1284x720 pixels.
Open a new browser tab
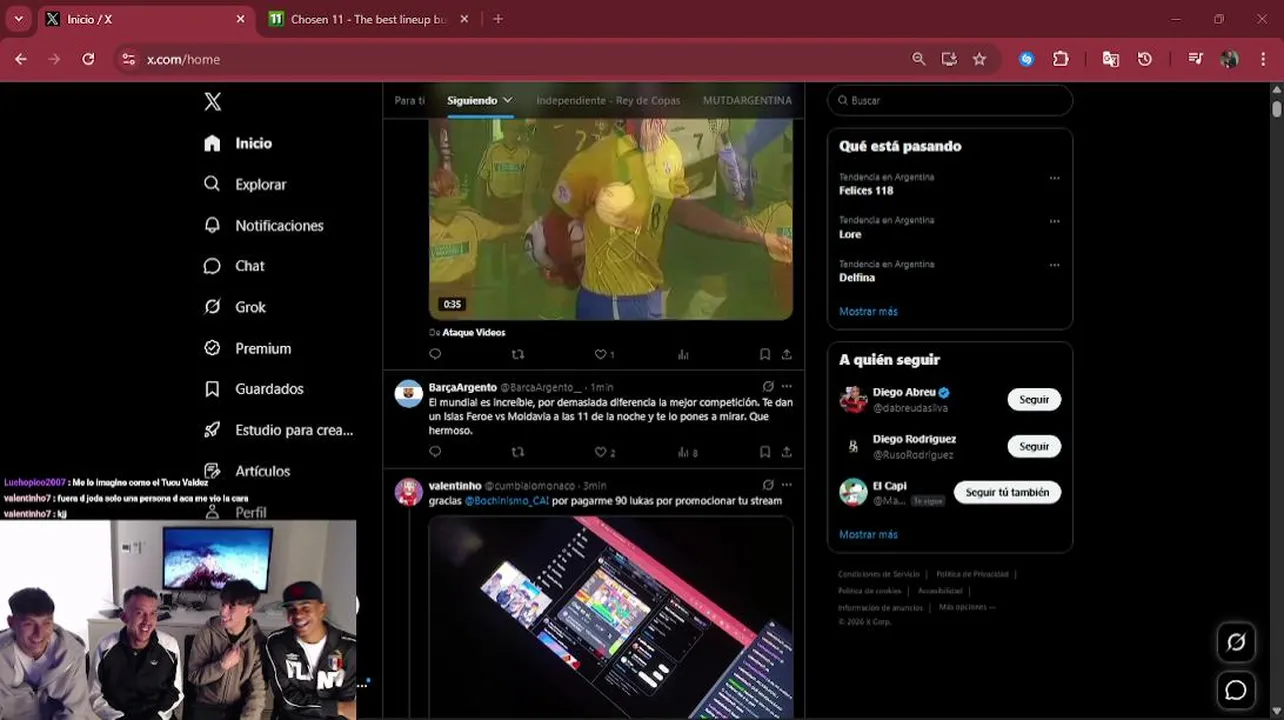click(498, 19)
